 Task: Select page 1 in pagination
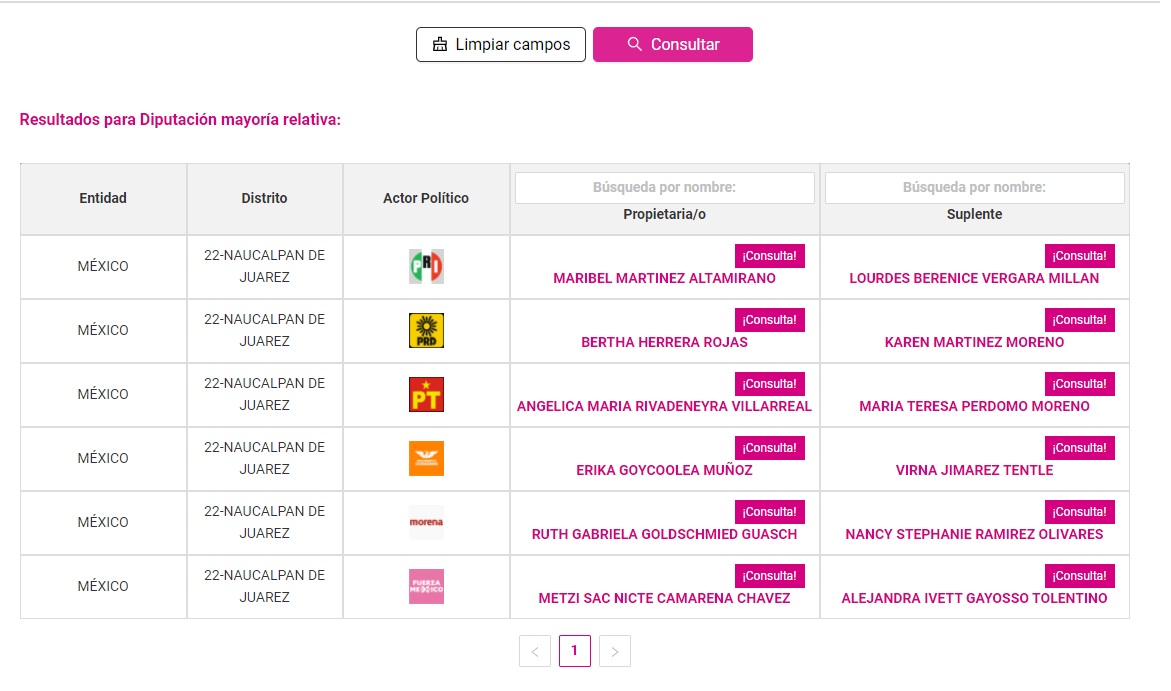pos(574,651)
